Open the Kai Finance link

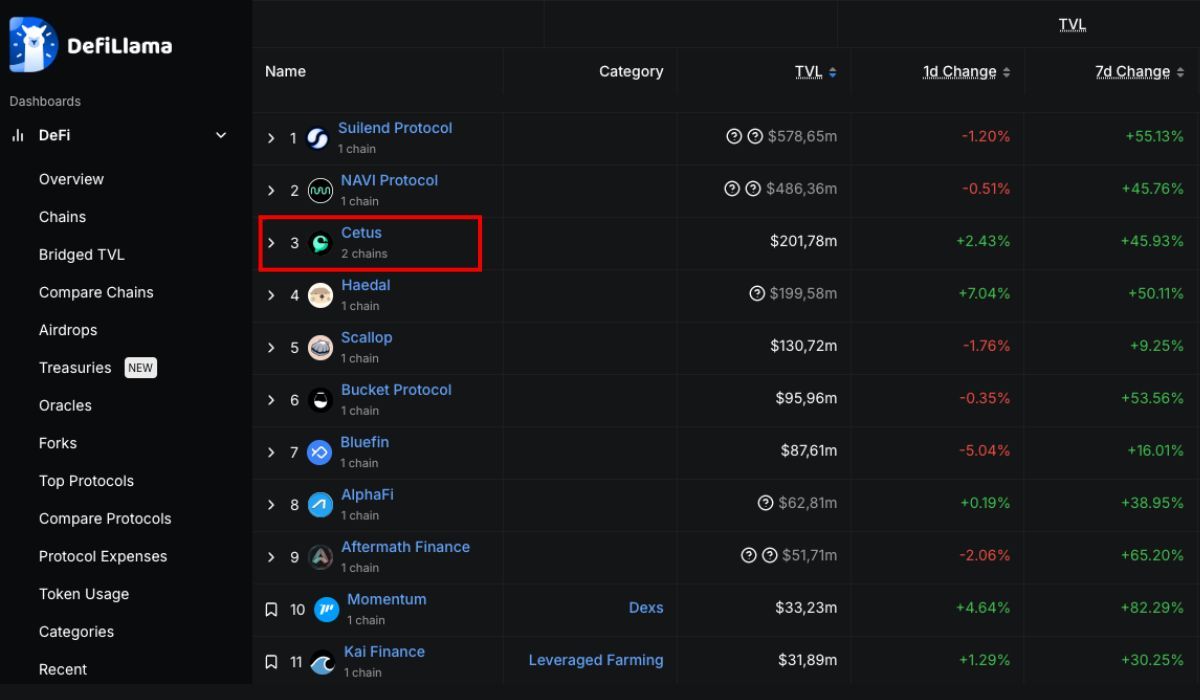coord(384,652)
